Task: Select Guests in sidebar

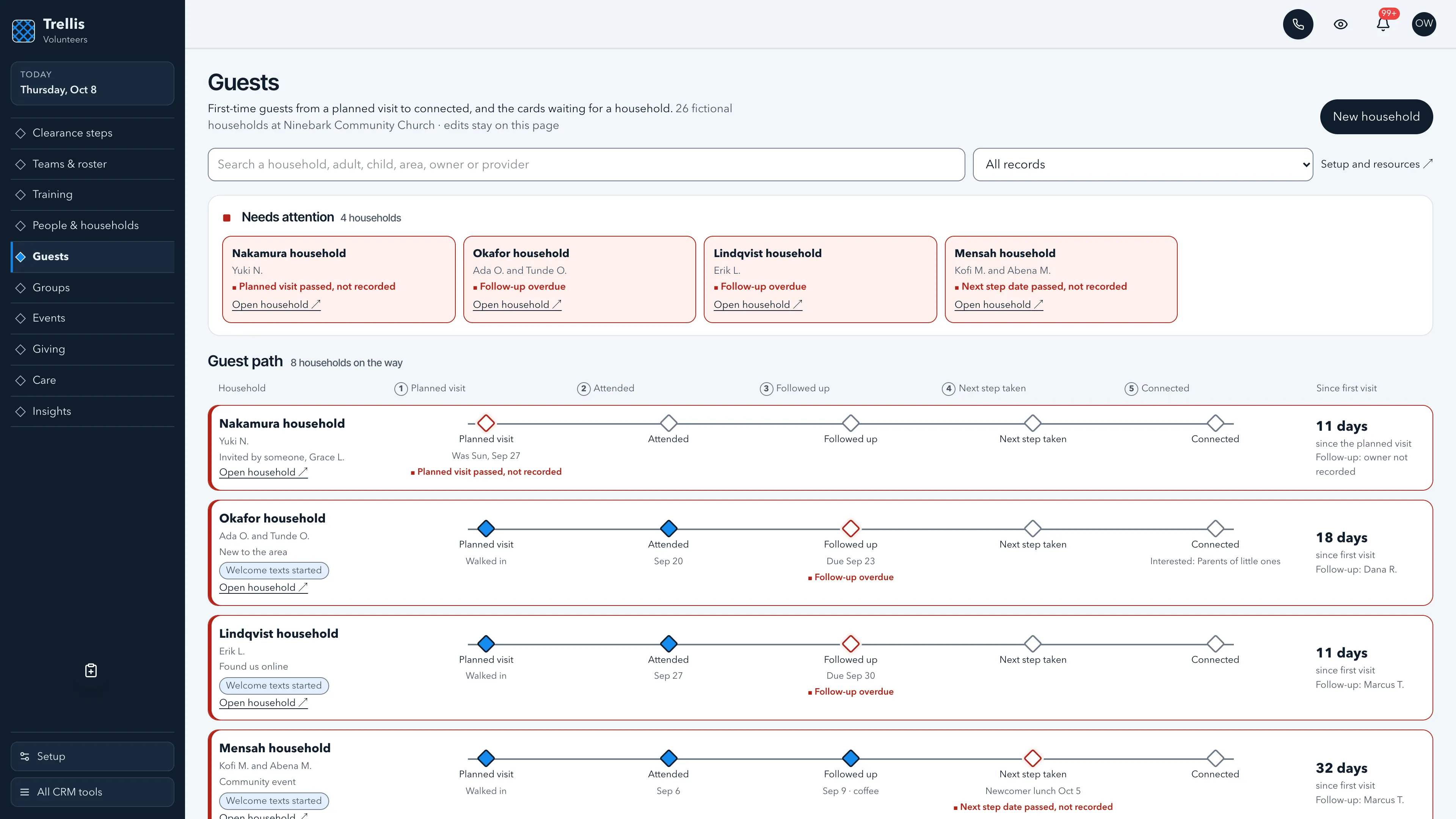Action: tap(92, 257)
